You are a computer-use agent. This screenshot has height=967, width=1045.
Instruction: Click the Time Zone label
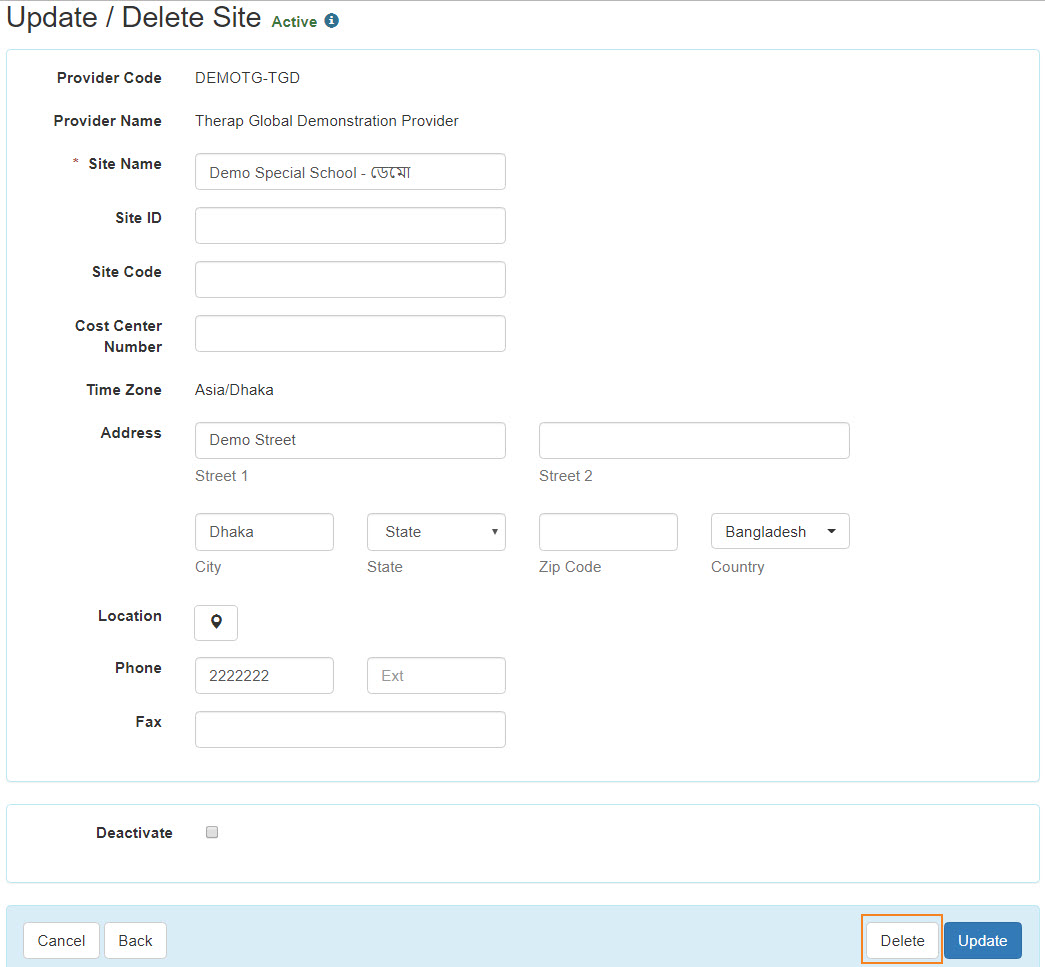[124, 390]
